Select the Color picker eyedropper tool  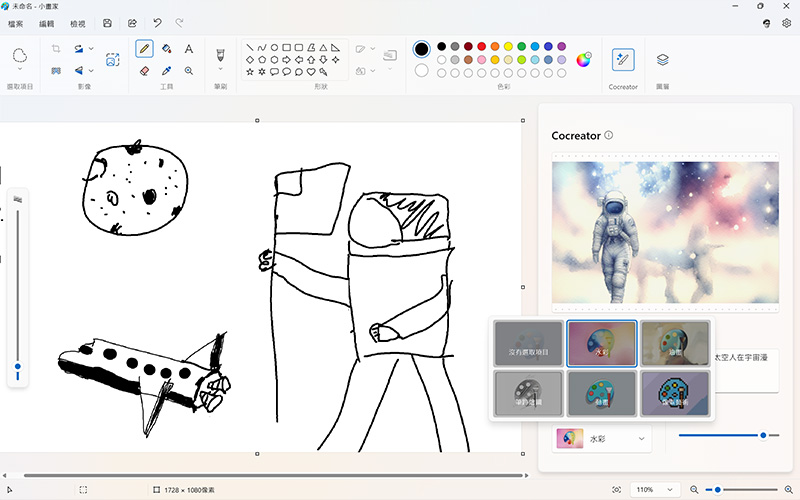click(x=166, y=71)
